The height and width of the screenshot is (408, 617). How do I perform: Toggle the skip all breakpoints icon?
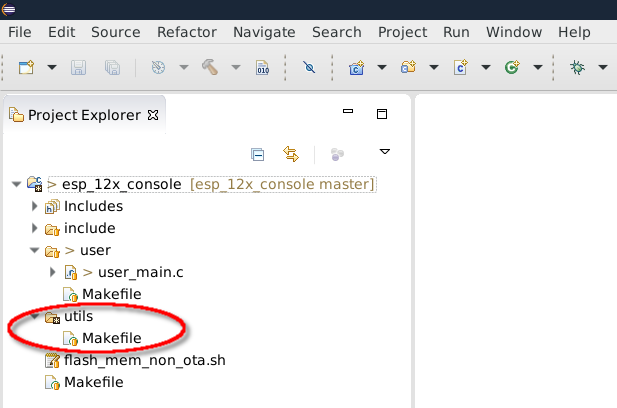(x=309, y=67)
